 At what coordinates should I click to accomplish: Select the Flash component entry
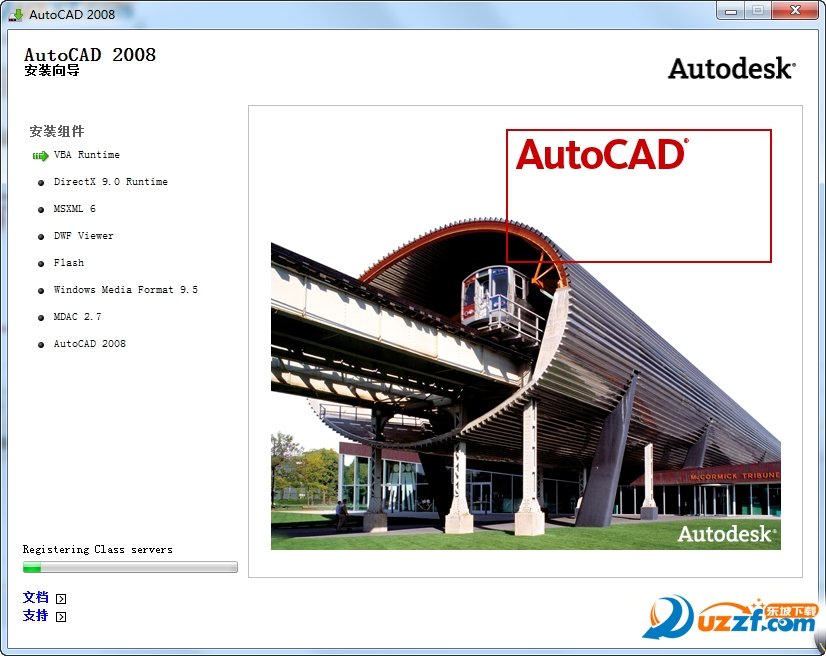point(68,263)
